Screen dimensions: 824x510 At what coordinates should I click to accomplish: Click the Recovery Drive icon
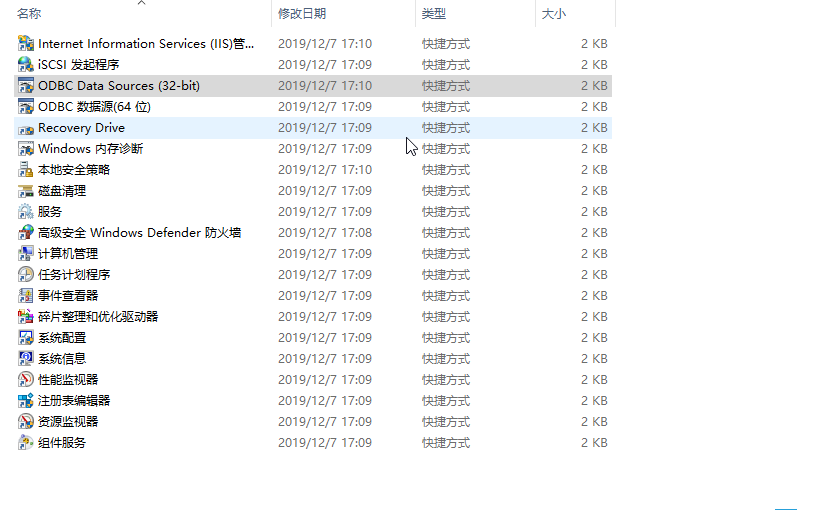25,128
